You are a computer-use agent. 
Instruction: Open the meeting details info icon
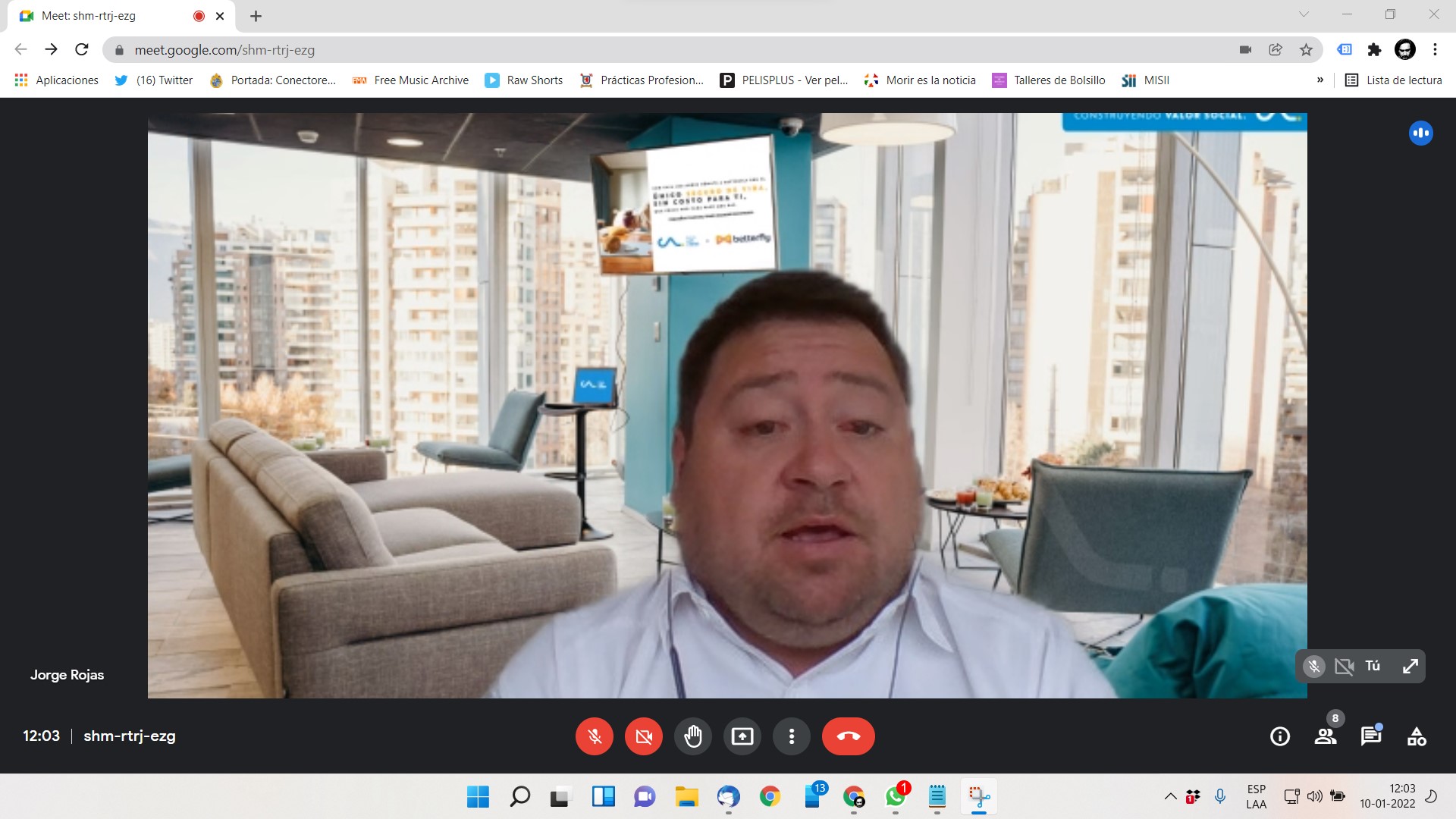point(1280,736)
